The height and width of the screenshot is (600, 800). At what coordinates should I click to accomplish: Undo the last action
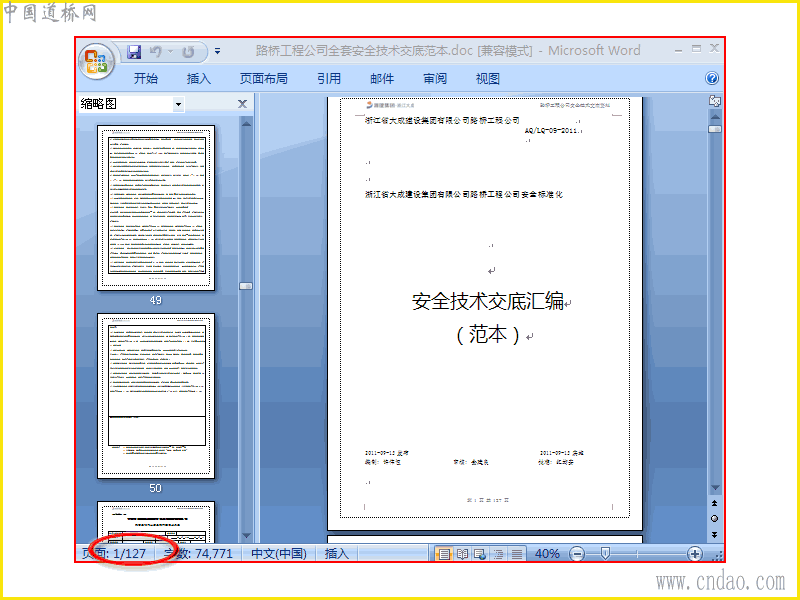click(156, 52)
